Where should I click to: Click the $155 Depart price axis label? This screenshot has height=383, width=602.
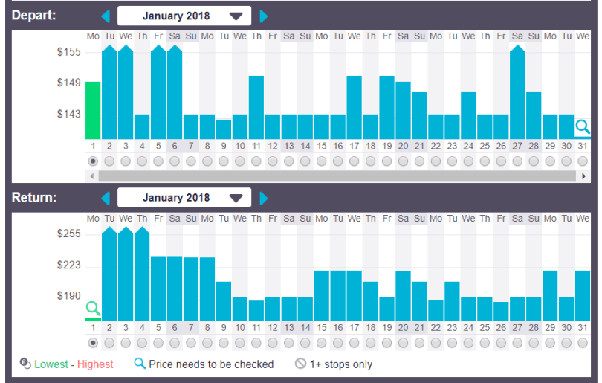tap(69, 52)
